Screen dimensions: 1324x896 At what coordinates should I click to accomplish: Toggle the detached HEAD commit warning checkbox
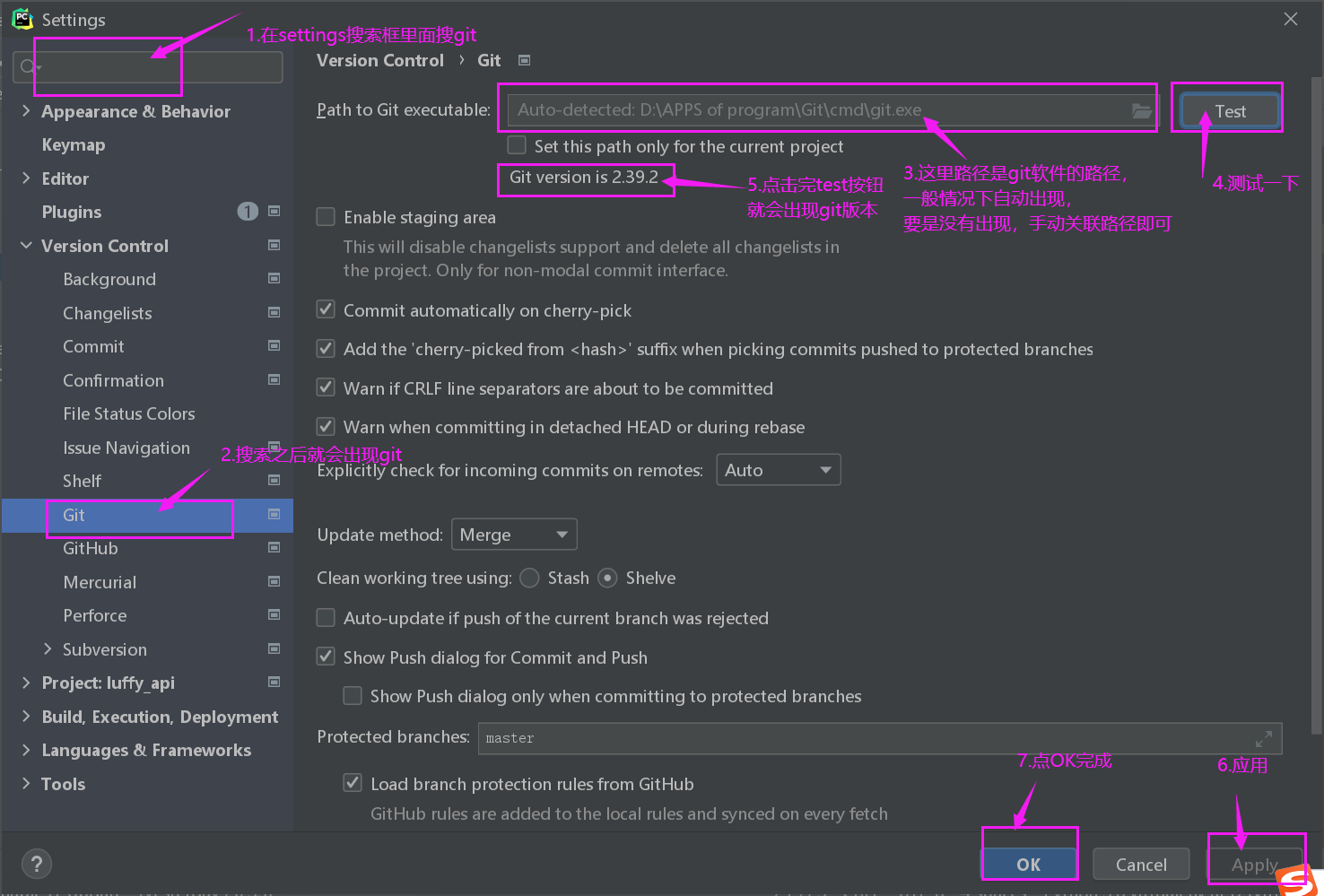tap(327, 427)
